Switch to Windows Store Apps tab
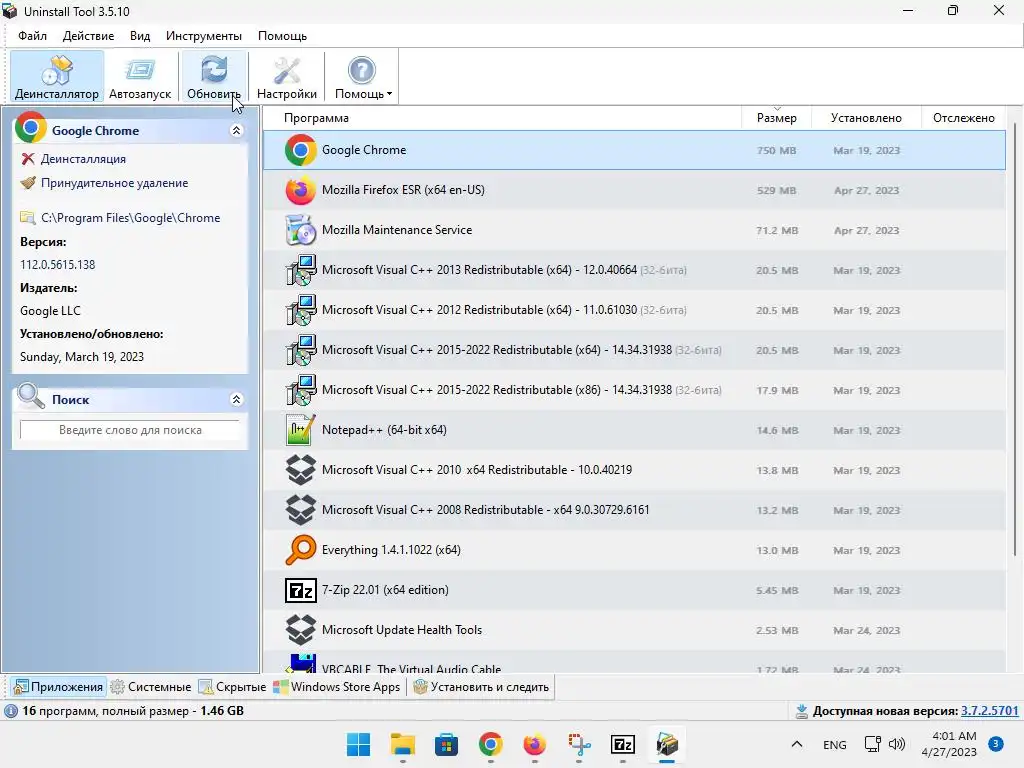This screenshot has width=1024, height=768. [337, 687]
